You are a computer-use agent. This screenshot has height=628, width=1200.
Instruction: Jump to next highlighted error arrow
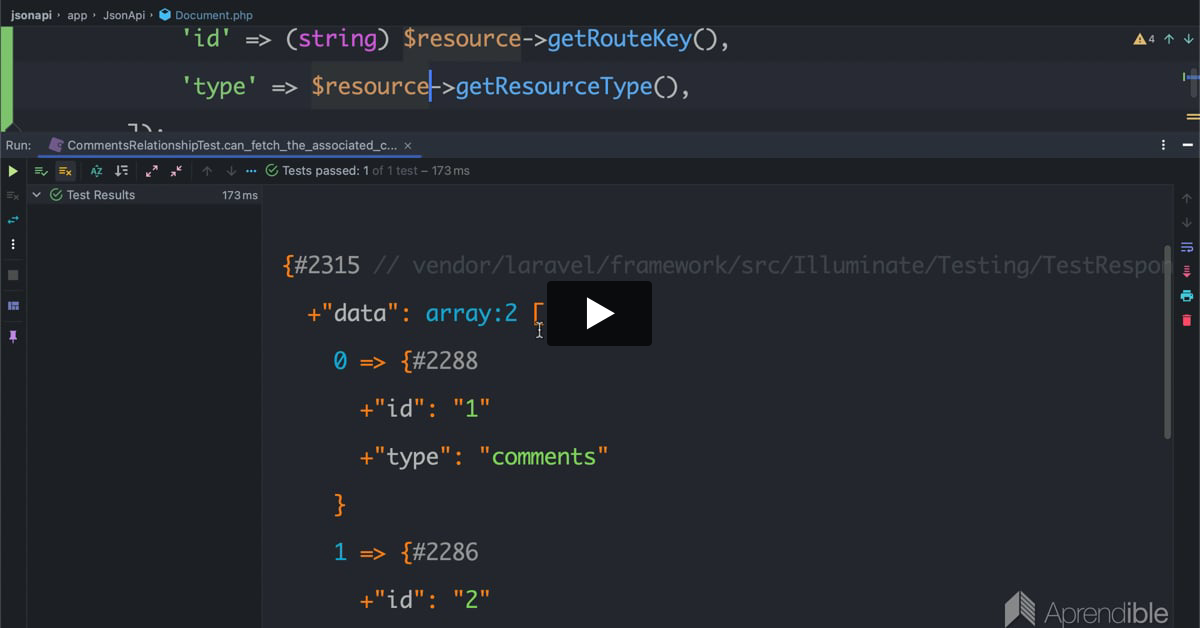tap(1187, 39)
